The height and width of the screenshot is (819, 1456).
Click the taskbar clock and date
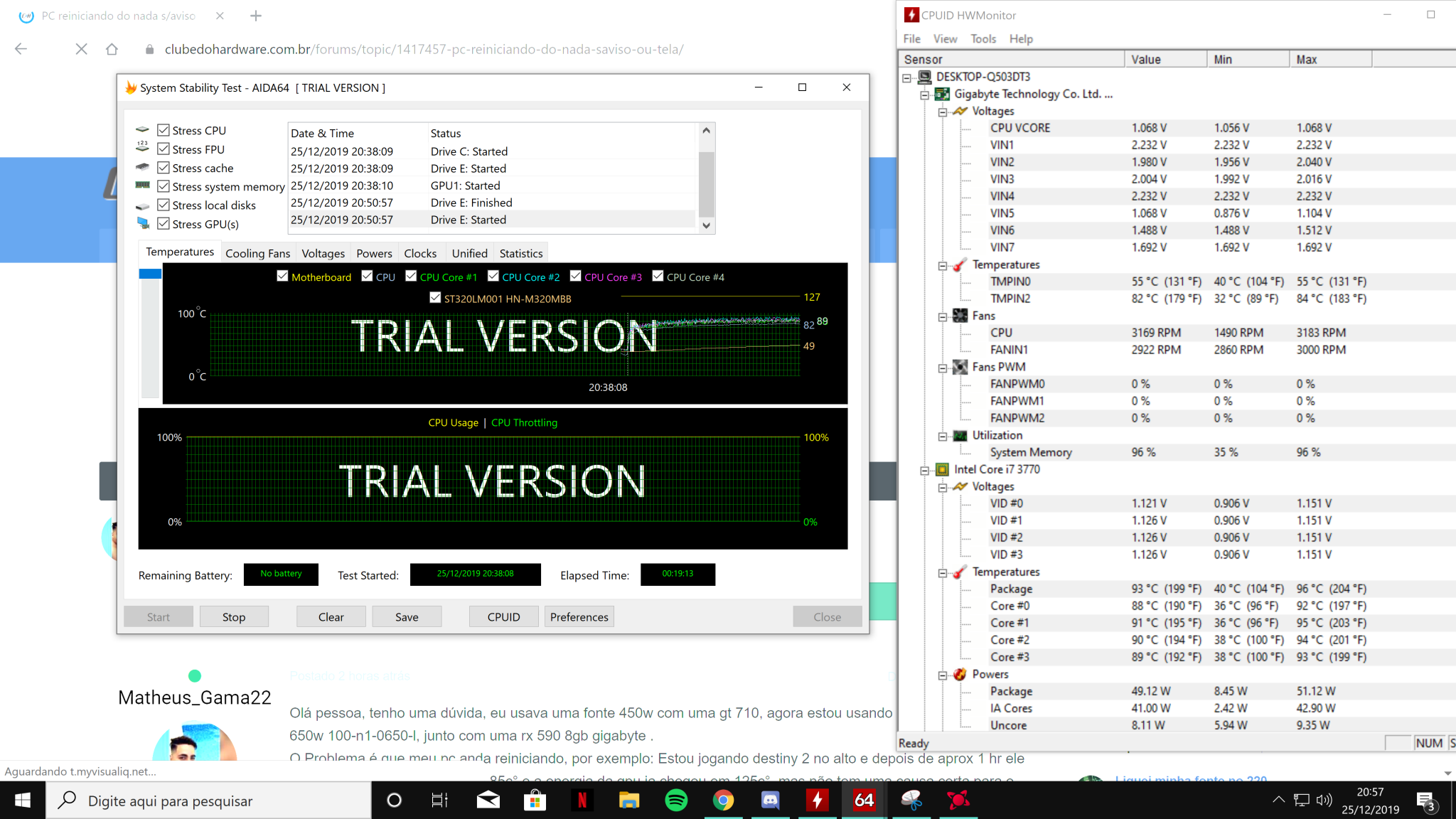point(1370,801)
